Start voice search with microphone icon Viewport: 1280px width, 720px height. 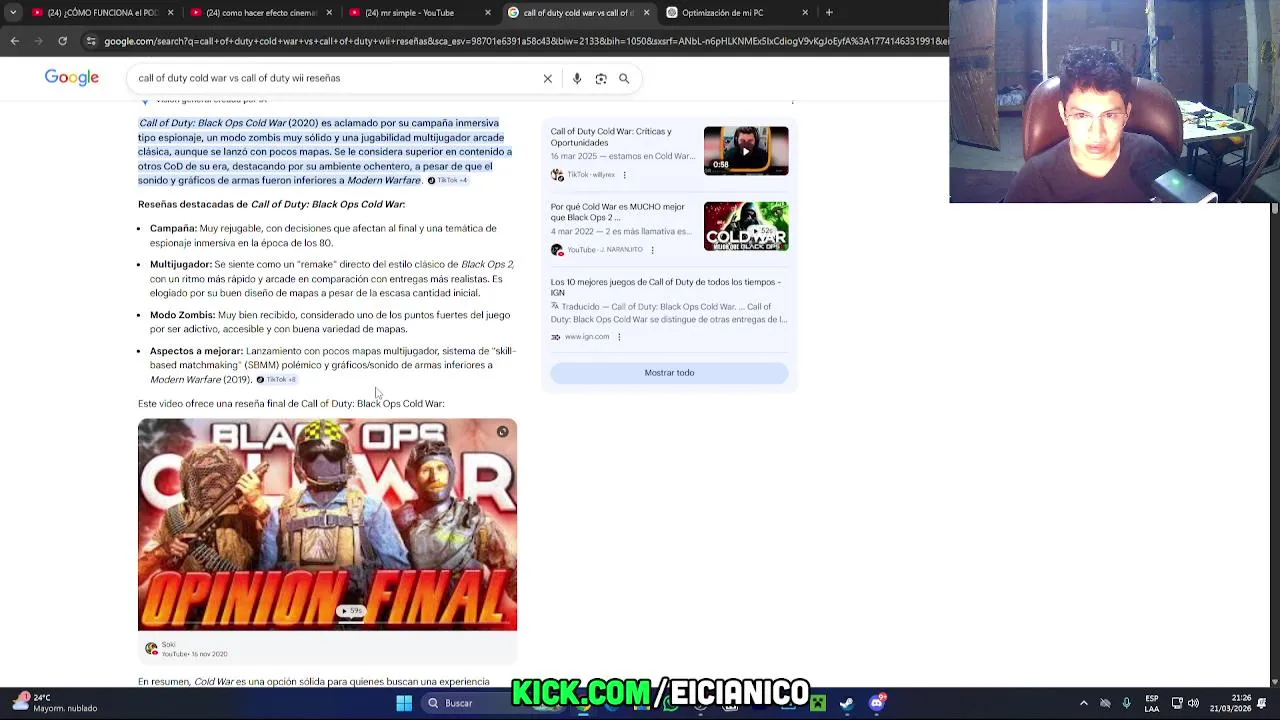[577, 78]
